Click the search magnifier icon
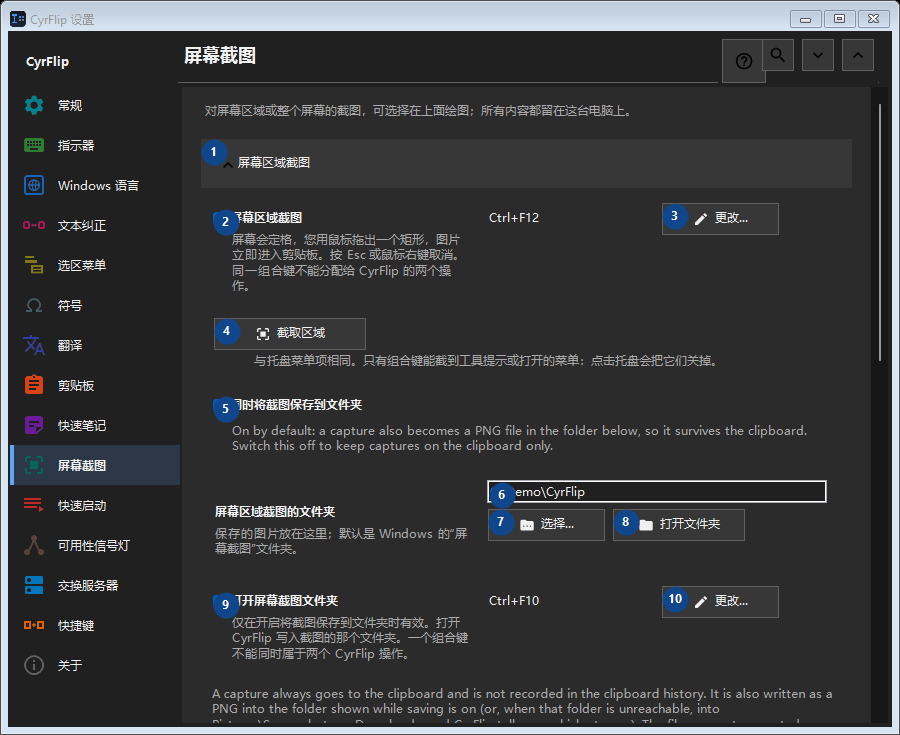Image resolution: width=900 pixels, height=735 pixels. pos(778,55)
